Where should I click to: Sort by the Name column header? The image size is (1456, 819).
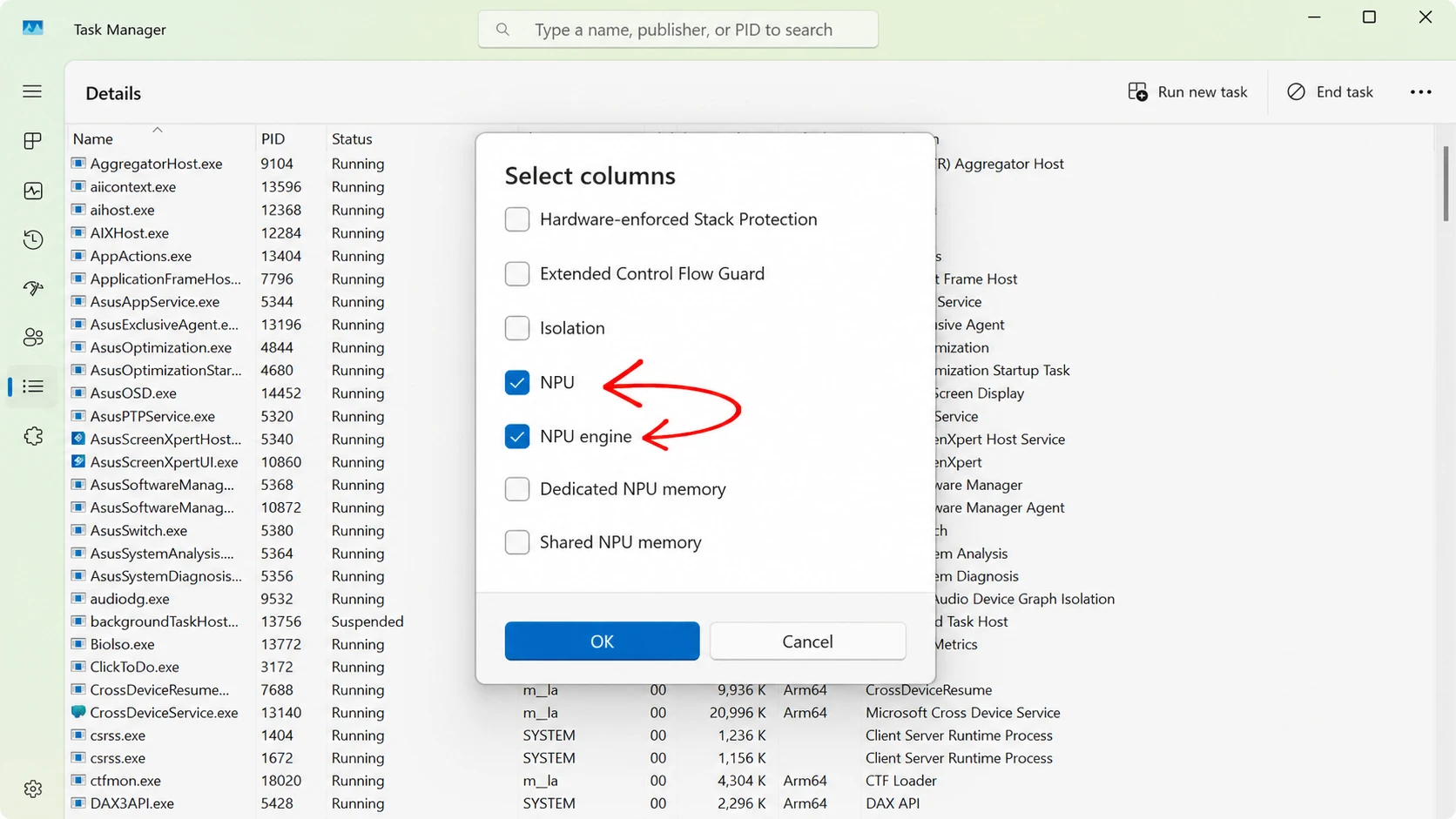tap(93, 138)
